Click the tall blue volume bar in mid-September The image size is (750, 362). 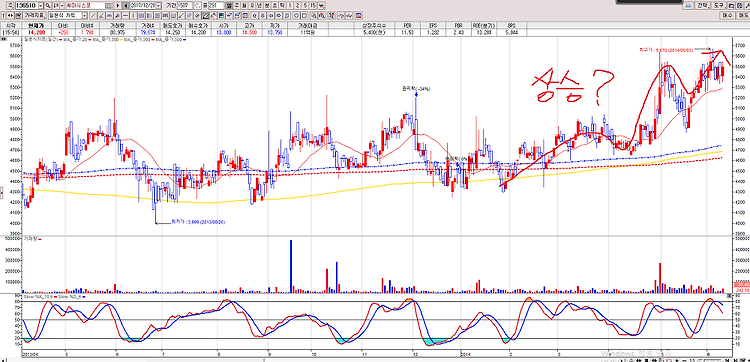(291, 266)
